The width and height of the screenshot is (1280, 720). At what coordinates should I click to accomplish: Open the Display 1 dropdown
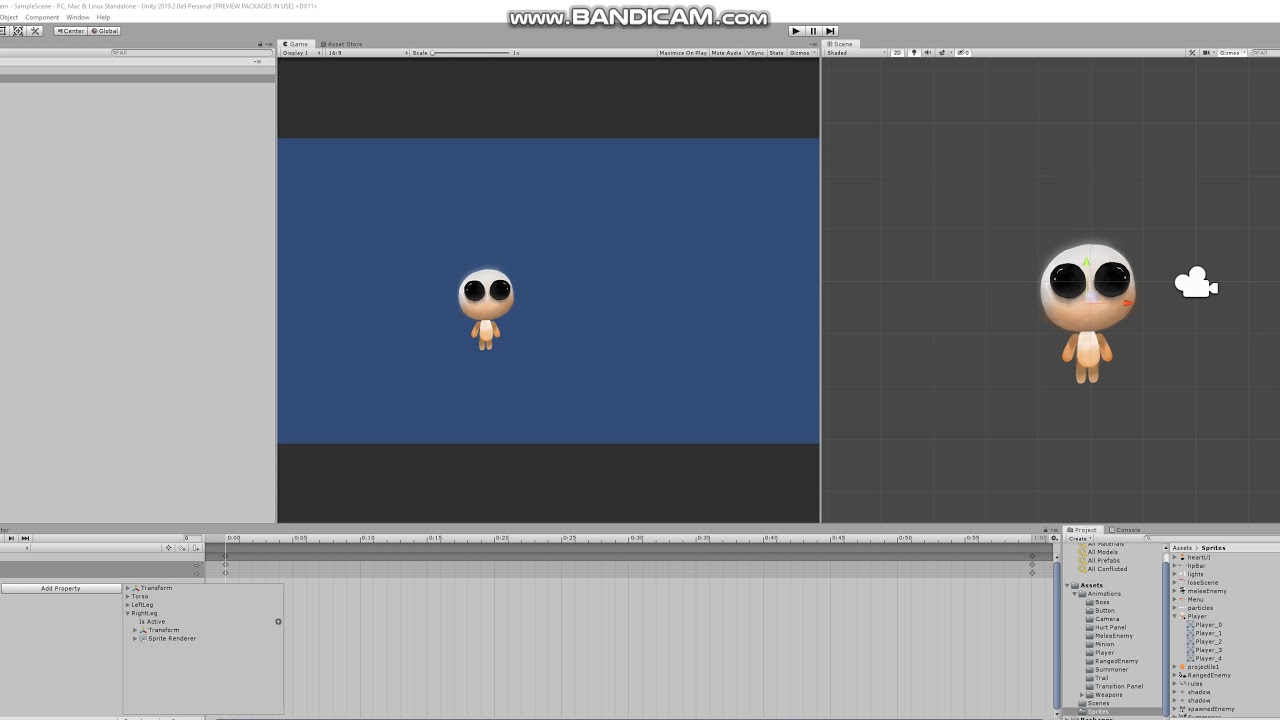[x=301, y=53]
